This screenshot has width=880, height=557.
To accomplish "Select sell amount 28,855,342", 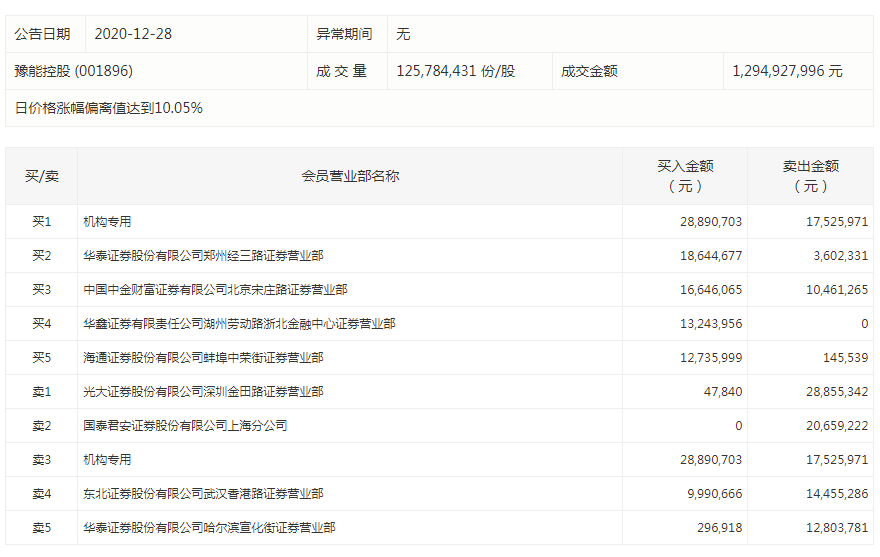I will (837, 392).
